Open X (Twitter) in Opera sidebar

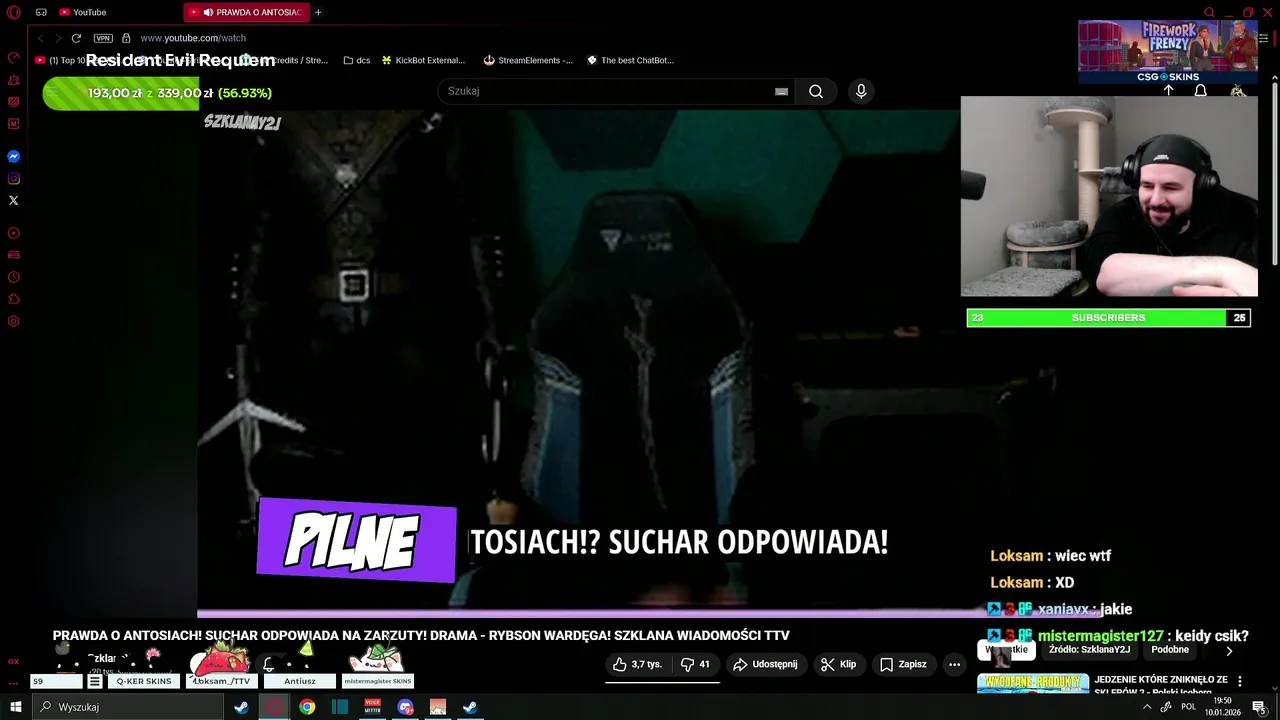[14, 201]
